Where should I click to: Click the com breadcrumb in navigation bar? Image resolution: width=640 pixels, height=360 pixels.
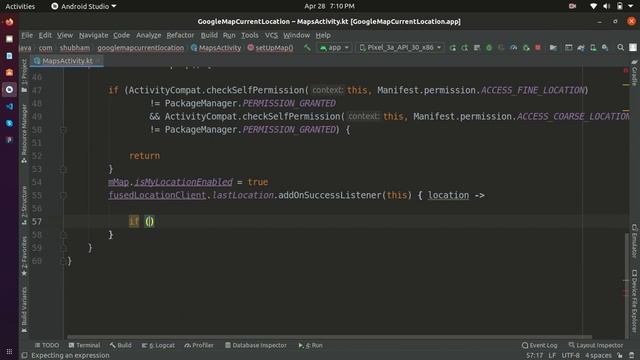[45, 48]
